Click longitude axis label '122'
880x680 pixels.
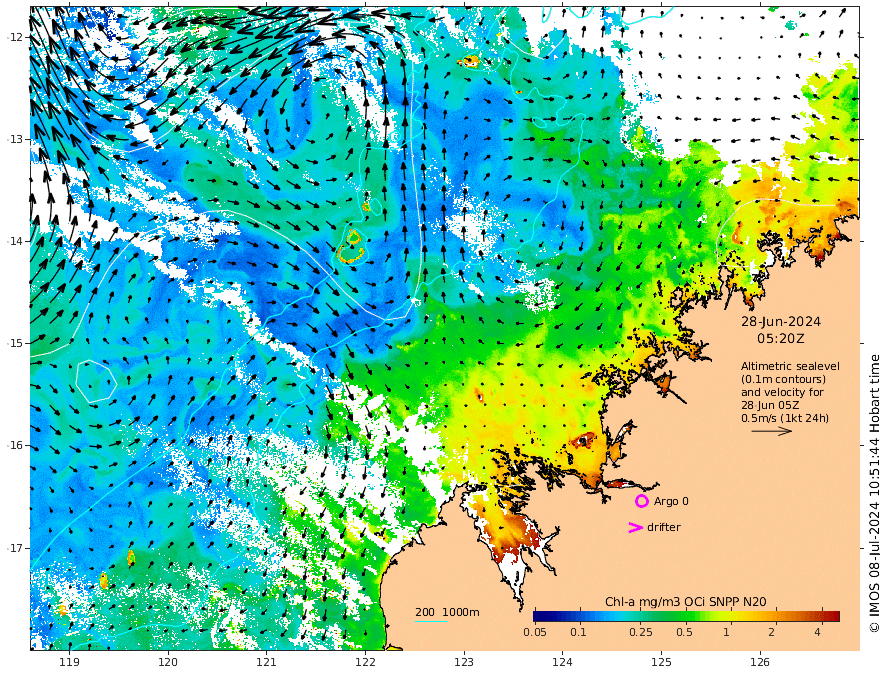pos(365,663)
